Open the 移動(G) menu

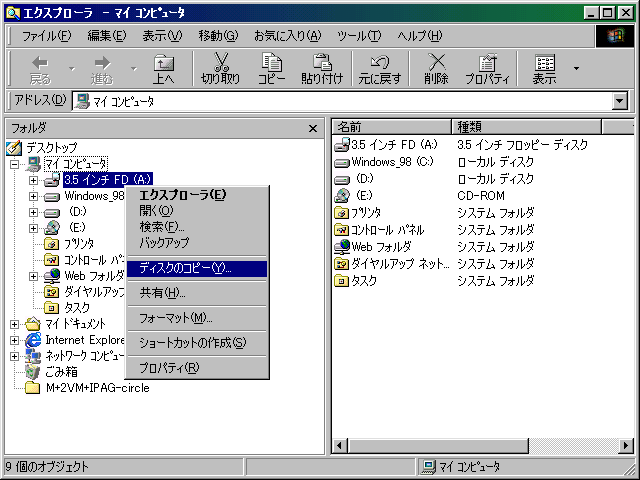coord(218,36)
